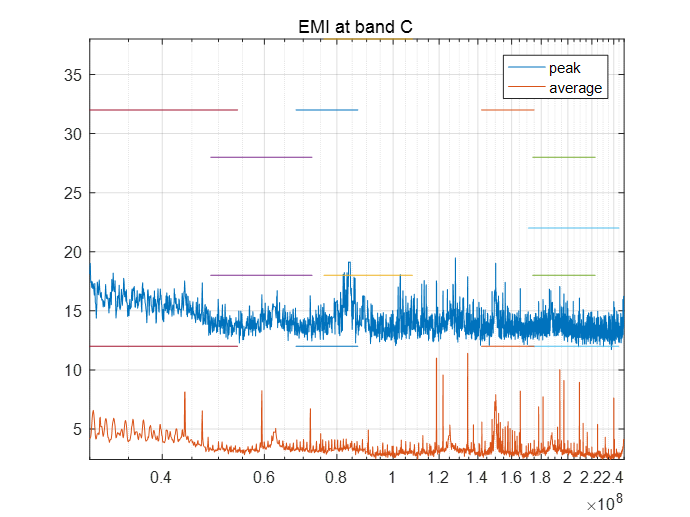This screenshot has width=690, height=517.
Task: Select the blue limit line at level 32
Action: (x=327, y=110)
